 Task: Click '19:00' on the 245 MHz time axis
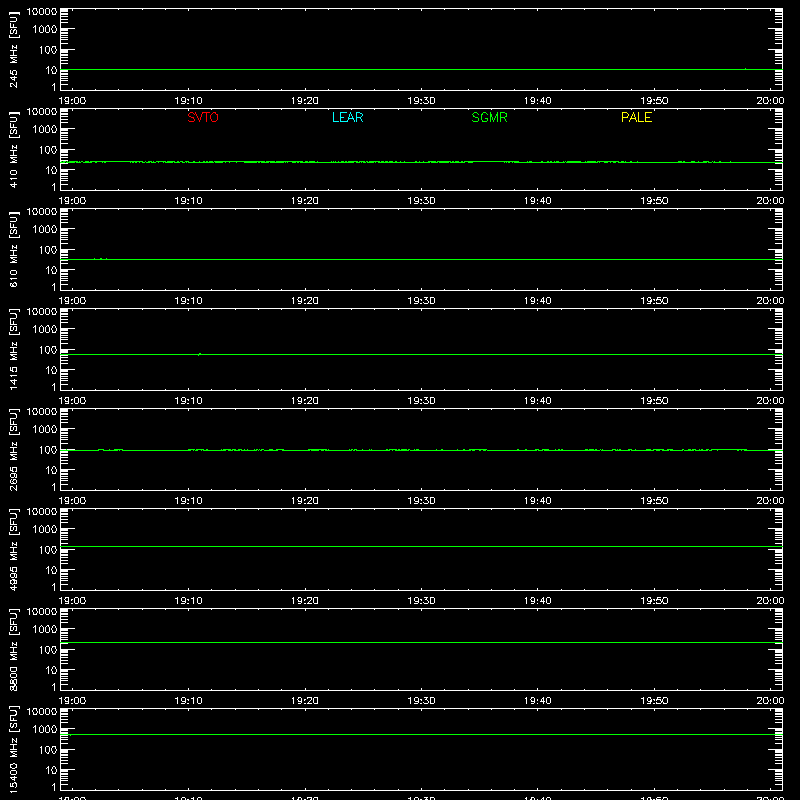[72, 101]
